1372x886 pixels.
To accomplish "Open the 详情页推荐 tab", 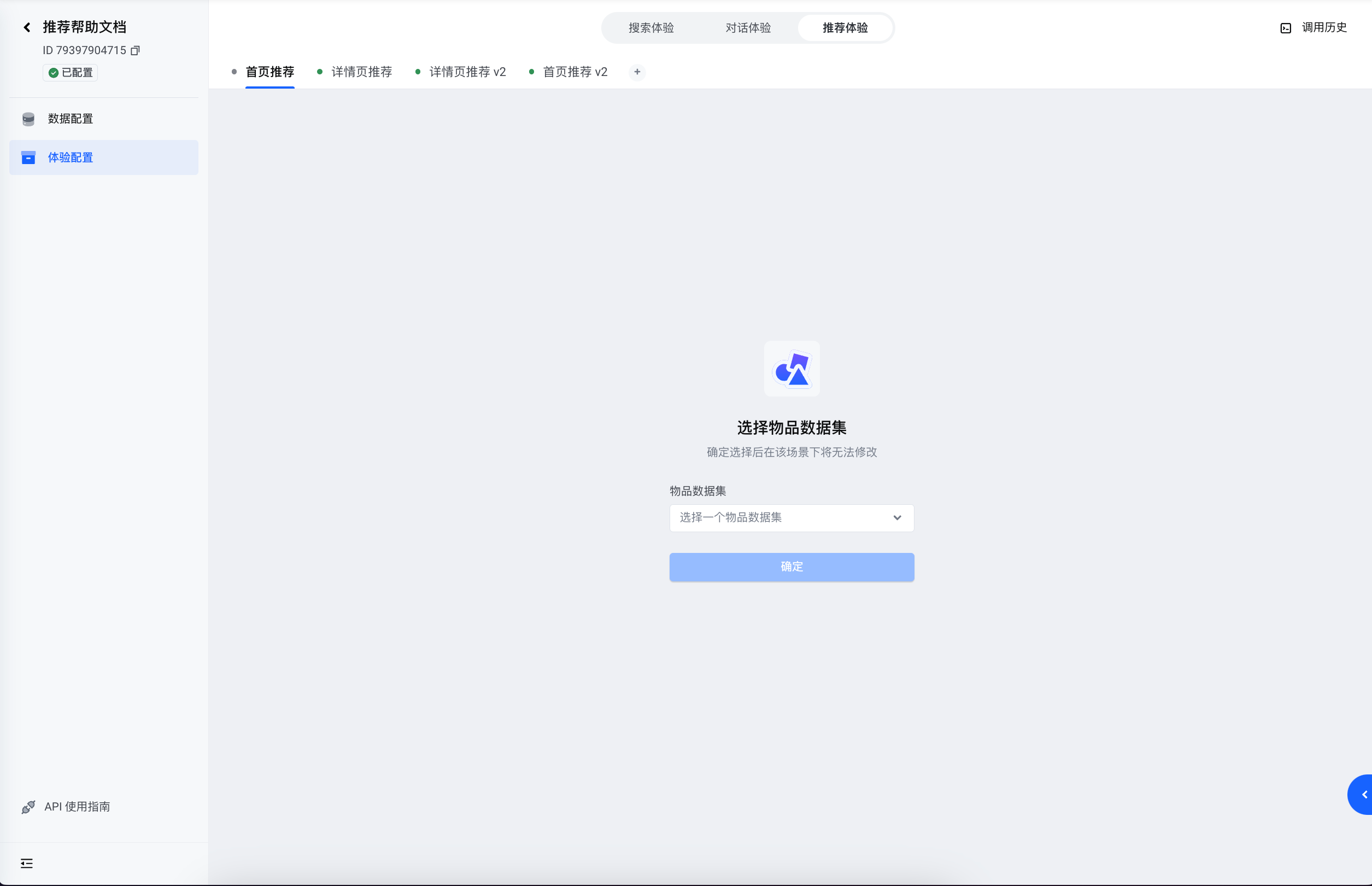I will 361,72.
